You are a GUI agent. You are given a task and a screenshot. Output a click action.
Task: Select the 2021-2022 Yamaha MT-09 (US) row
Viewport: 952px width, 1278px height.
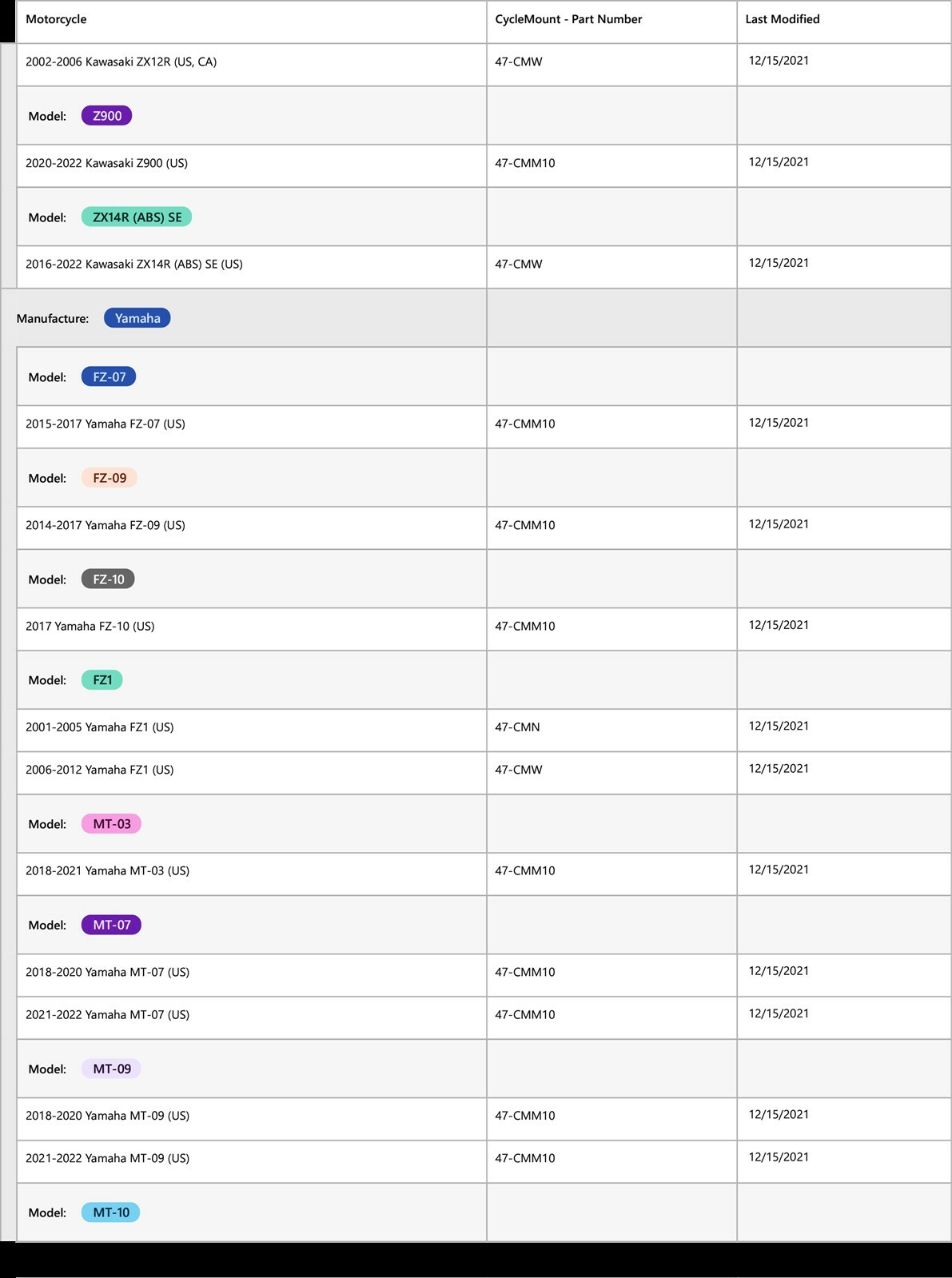484,1161
